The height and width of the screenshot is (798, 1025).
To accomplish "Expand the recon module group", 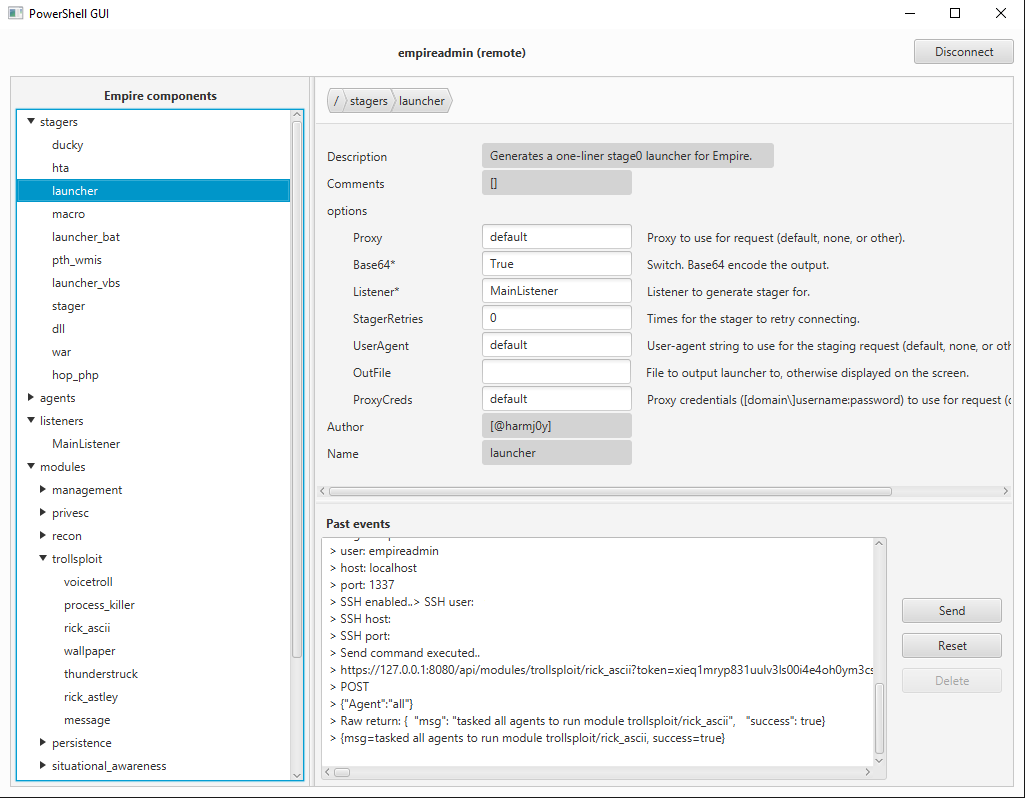I will 42,535.
